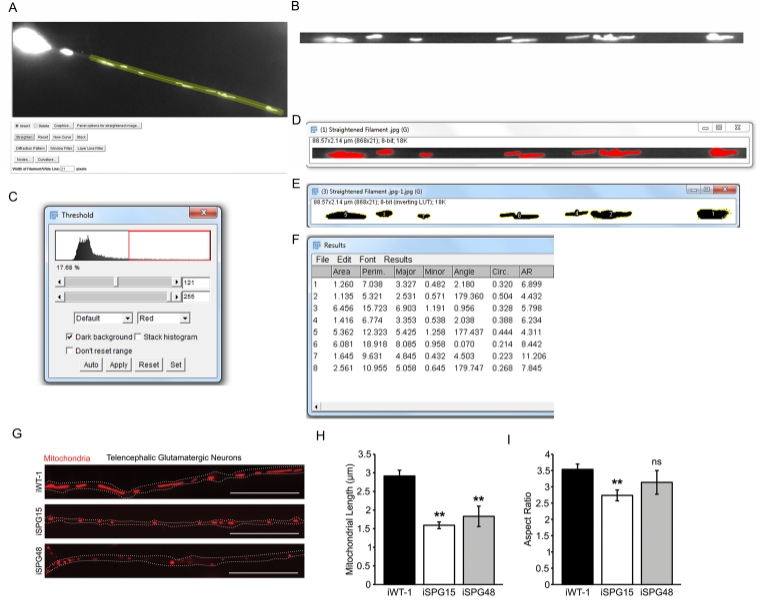Minimize the (3) Straightened Filament window
This screenshot has width=760, height=603.
(694, 190)
